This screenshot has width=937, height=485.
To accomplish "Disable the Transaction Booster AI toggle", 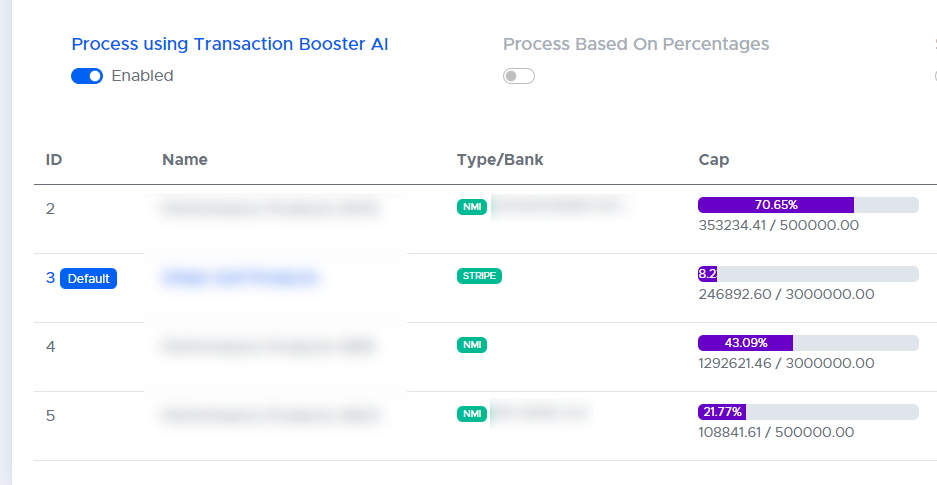I will (x=87, y=76).
